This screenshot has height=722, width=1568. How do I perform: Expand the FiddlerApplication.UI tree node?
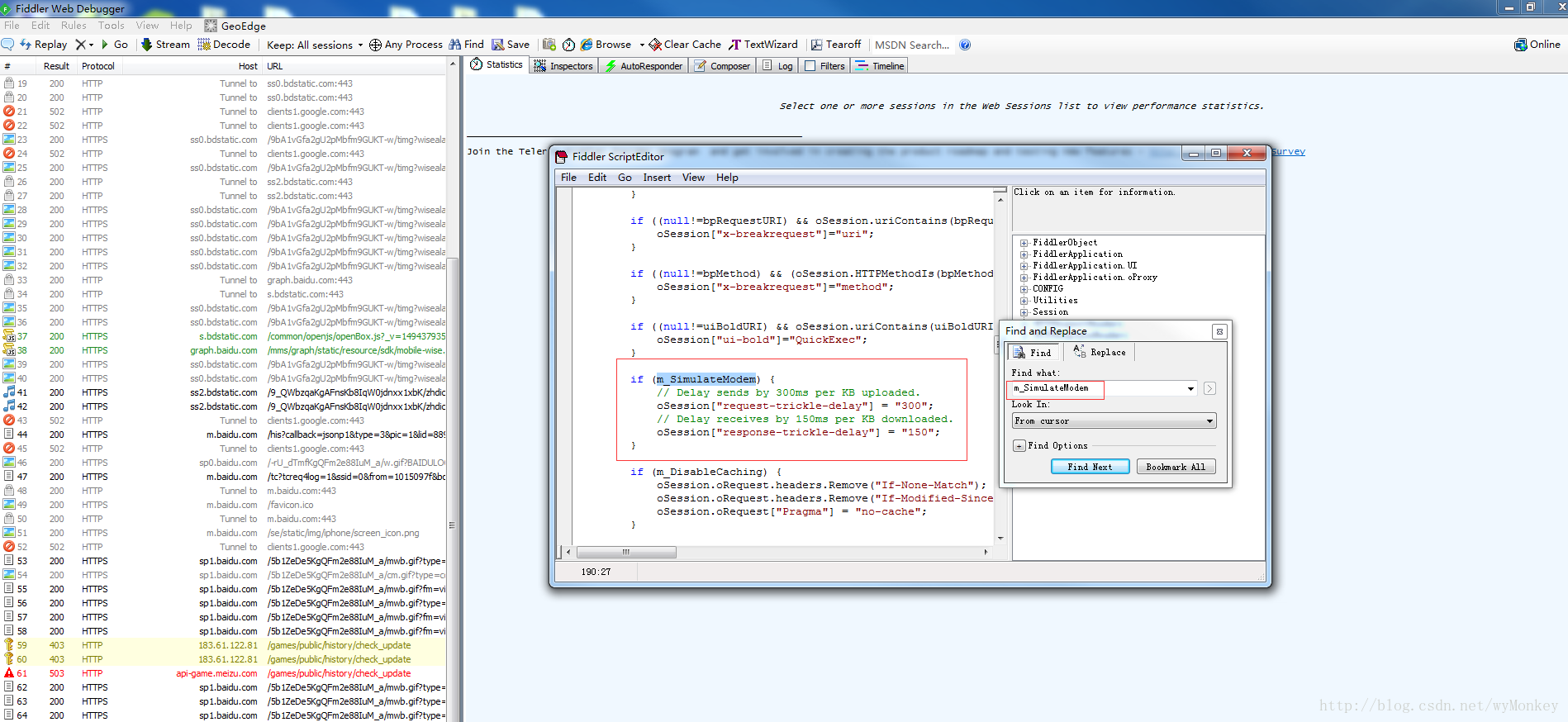[1024, 266]
